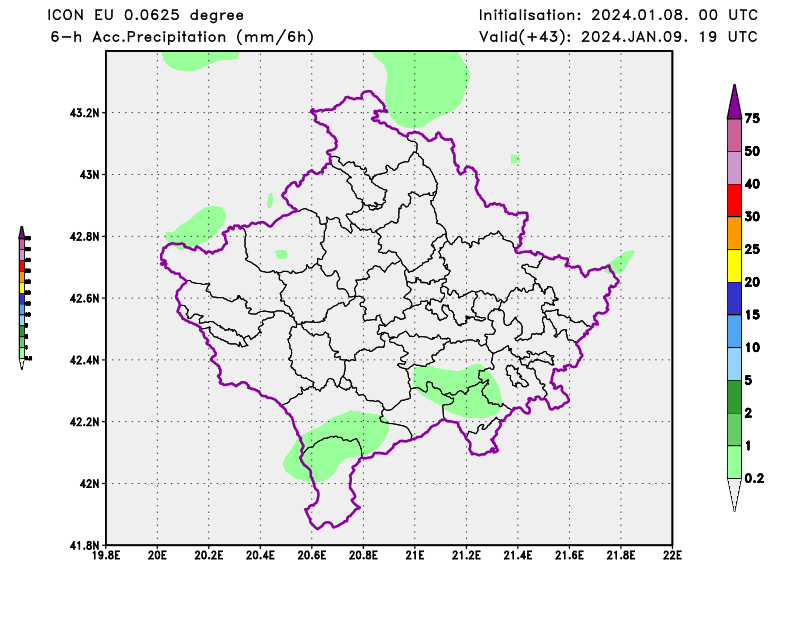Viewport: 800px width, 618px height.
Task: Click the 20.4E longitude axis label
Action: pos(260,555)
